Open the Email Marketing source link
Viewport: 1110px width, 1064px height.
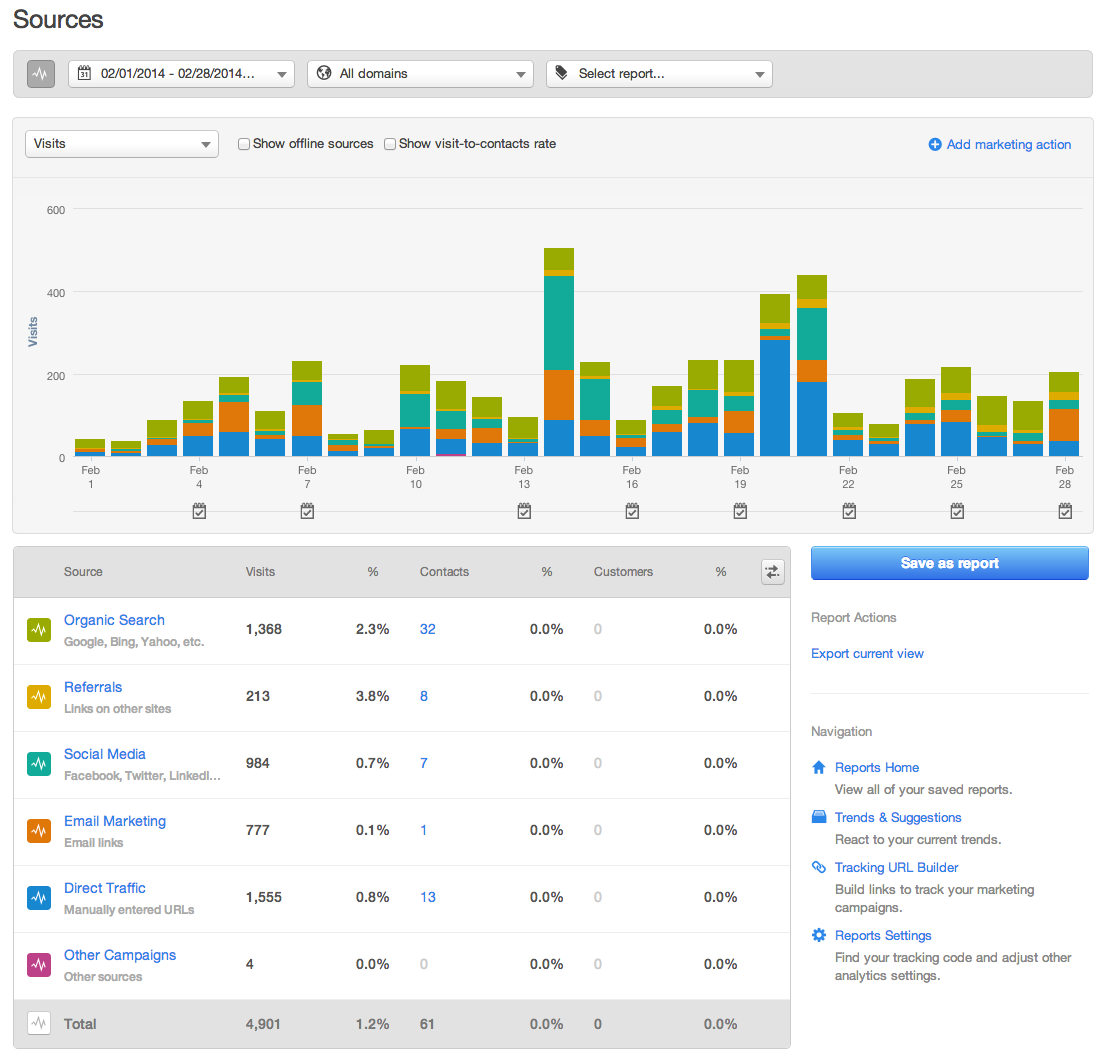115,821
